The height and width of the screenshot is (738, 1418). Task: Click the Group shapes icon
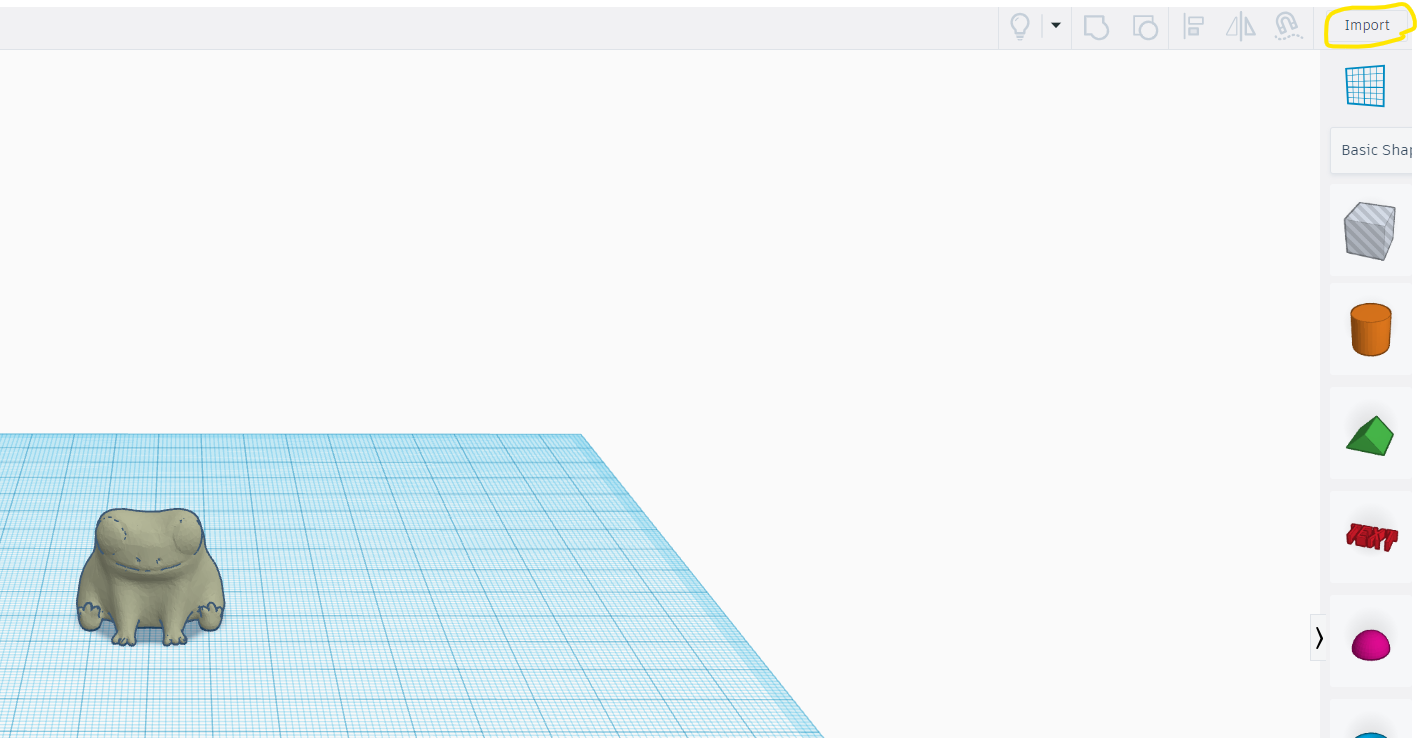coord(1096,26)
